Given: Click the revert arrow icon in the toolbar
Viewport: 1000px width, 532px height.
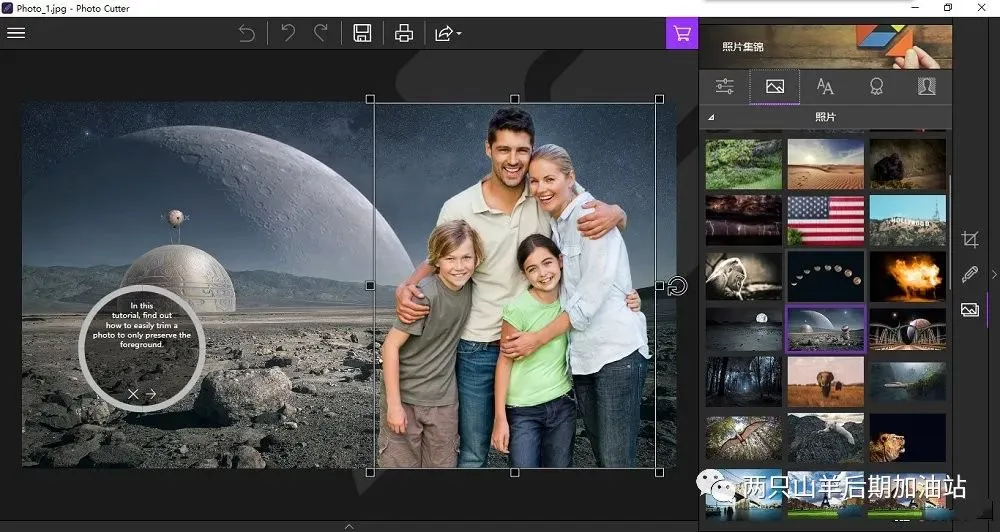Looking at the screenshot, I should tap(246, 34).
